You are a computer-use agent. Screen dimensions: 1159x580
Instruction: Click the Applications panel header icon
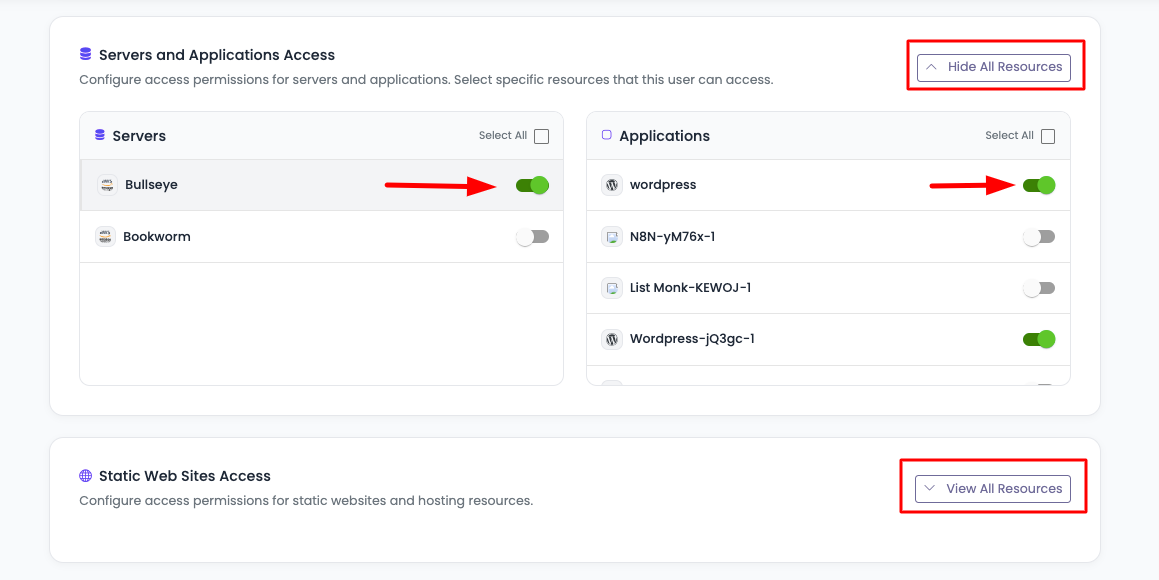(607, 135)
